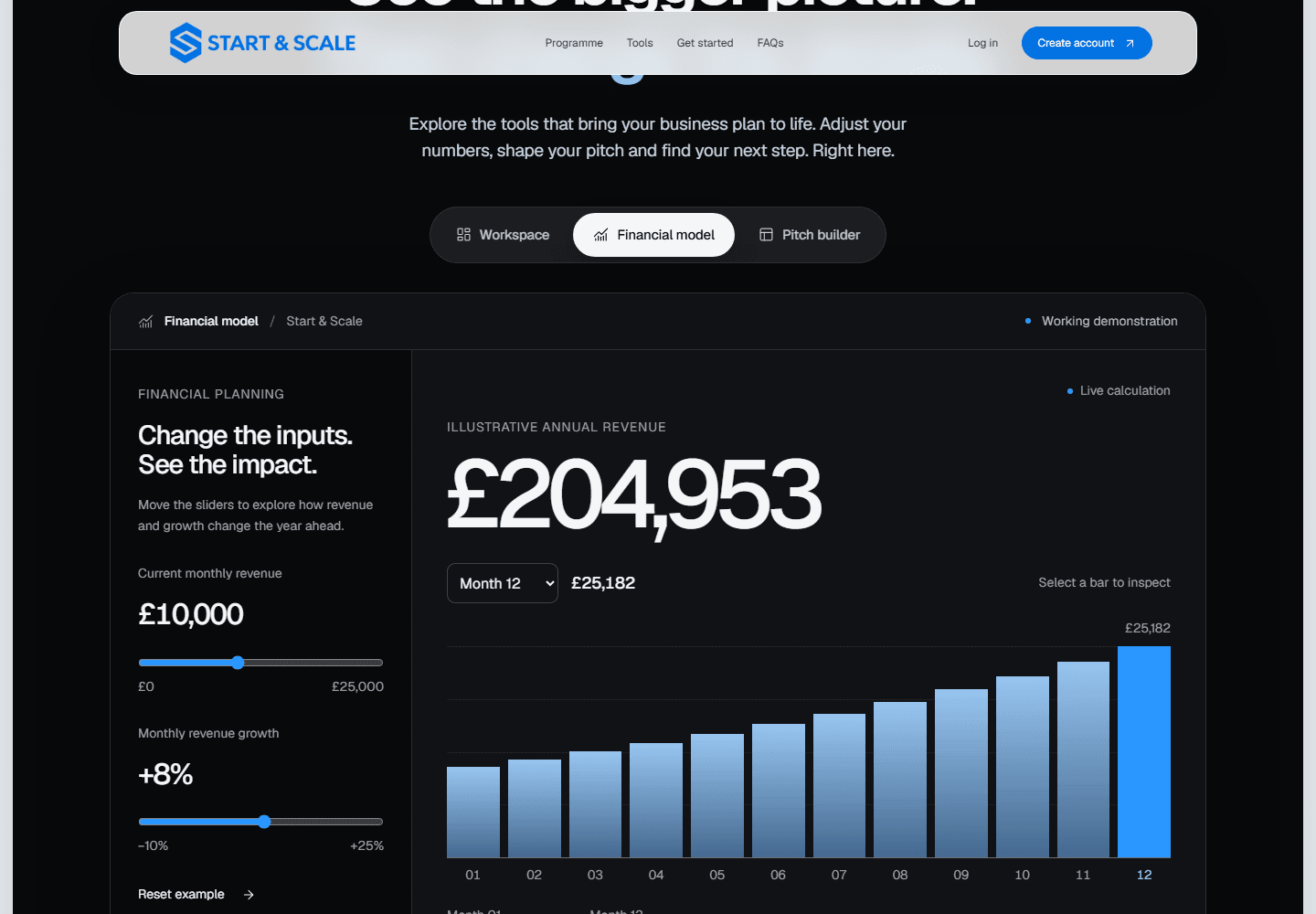Select the month 06 bar in chart
Viewport: 1316px width, 914px height.
click(779, 791)
